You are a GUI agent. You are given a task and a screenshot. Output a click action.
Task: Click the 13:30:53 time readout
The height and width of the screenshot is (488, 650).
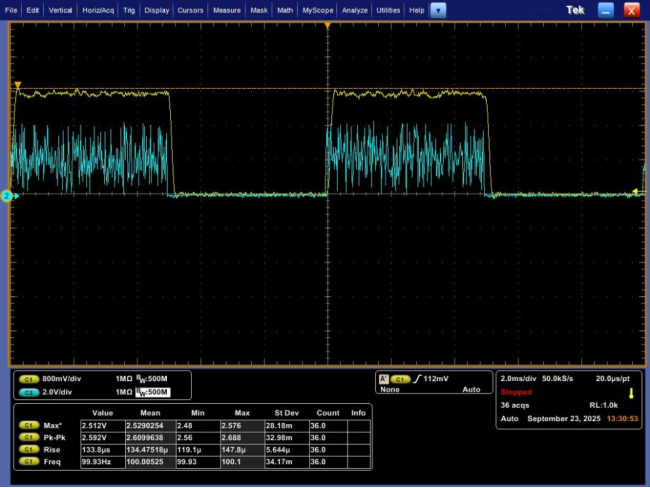click(x=622, y=419)
